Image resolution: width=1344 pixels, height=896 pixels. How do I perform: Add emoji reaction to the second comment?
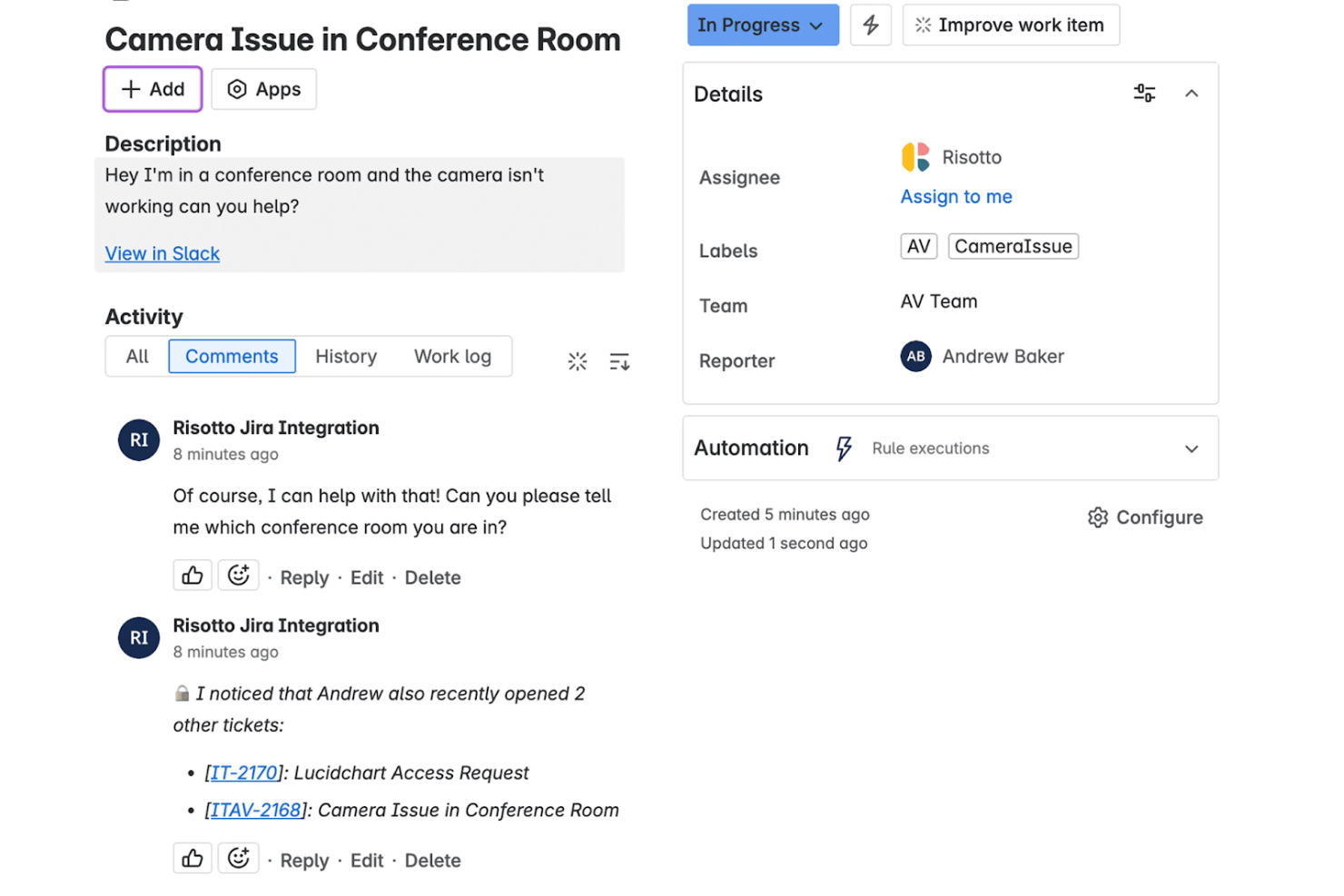point(239,859)
